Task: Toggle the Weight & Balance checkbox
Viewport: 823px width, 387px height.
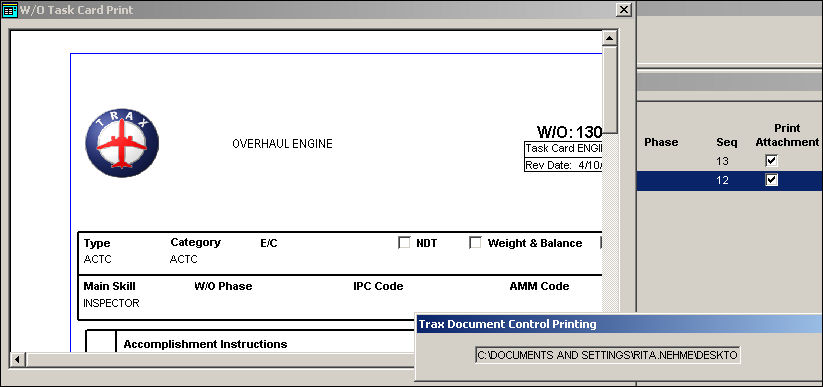Action: click(x=475, y=243)
